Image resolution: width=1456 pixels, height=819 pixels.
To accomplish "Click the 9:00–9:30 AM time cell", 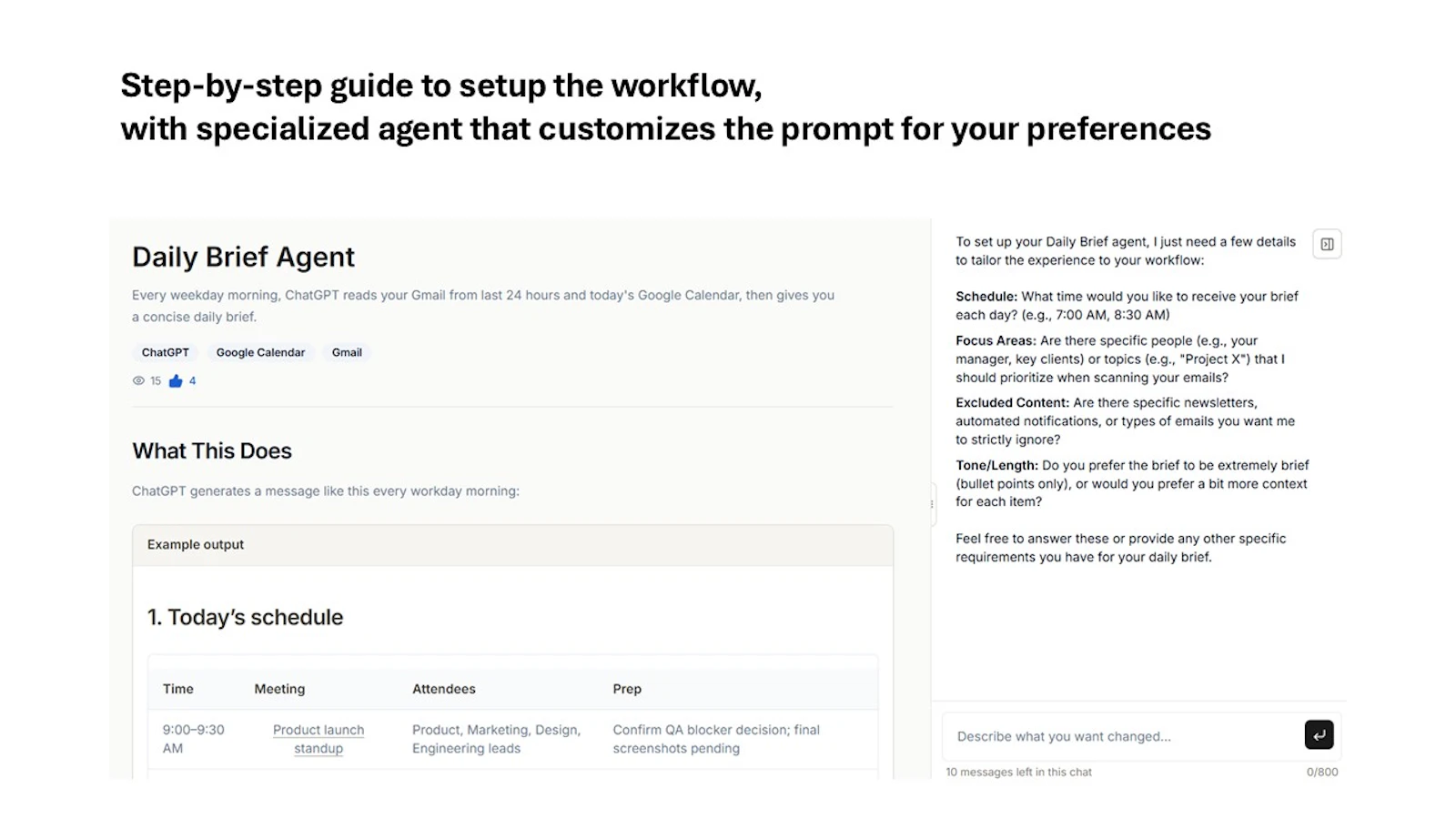I will pyautogui.click(x=194, y=739).
